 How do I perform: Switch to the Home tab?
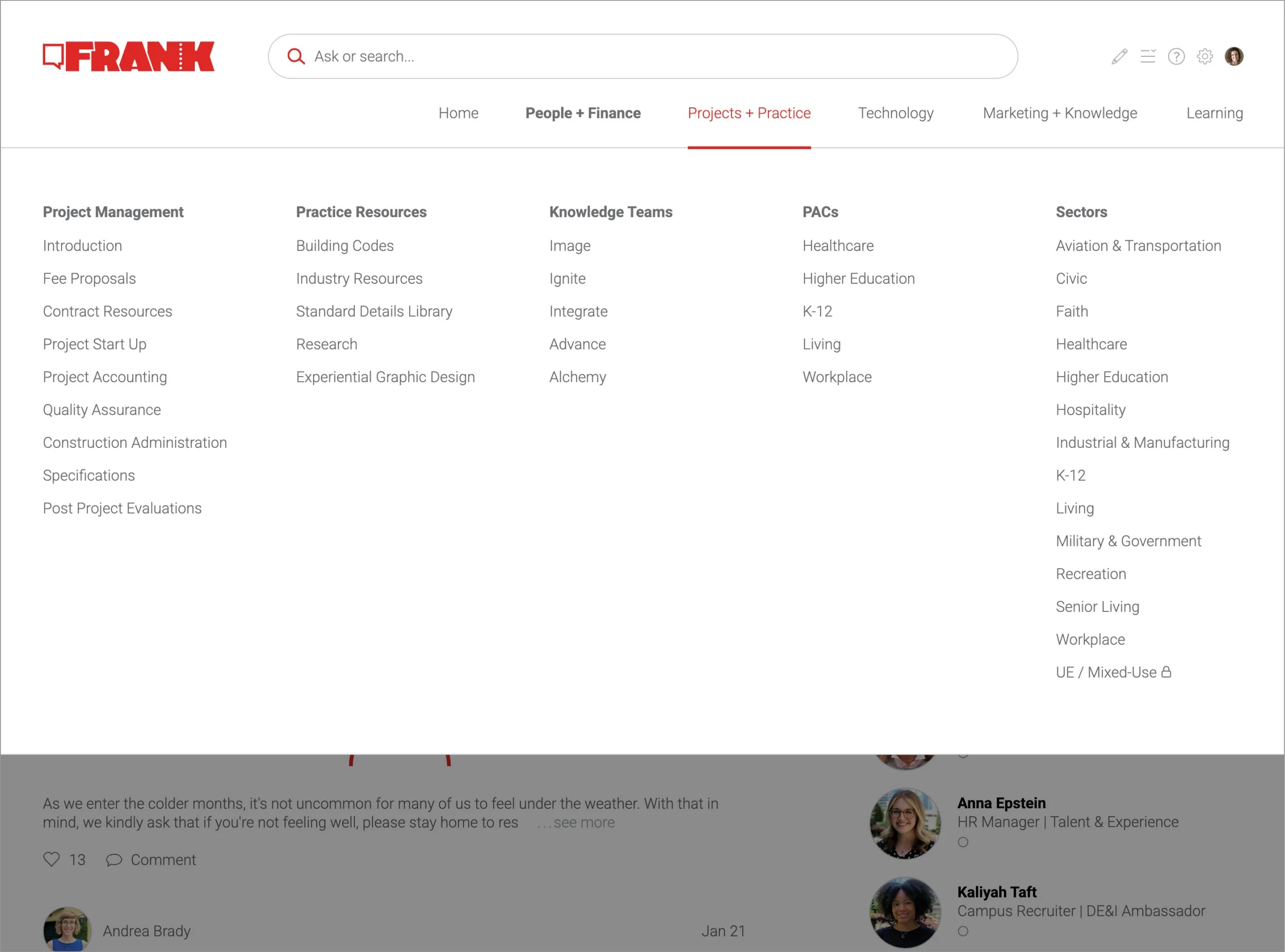click(x=458, y=113)
